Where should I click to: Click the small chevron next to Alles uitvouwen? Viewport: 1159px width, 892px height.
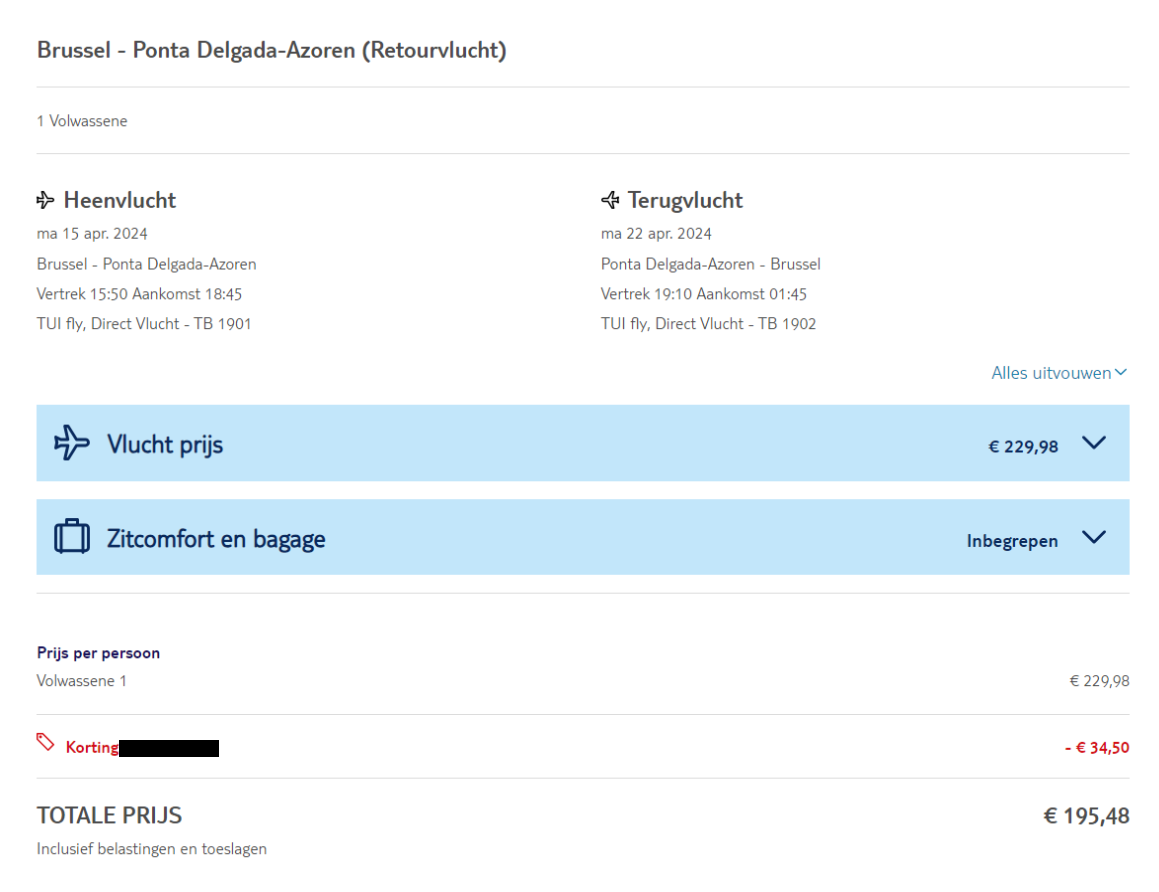tap(1120, 373)
